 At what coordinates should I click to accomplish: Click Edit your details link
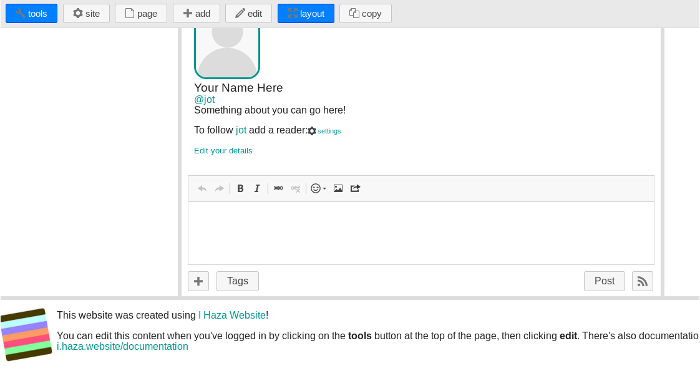[x=223, y=151]
